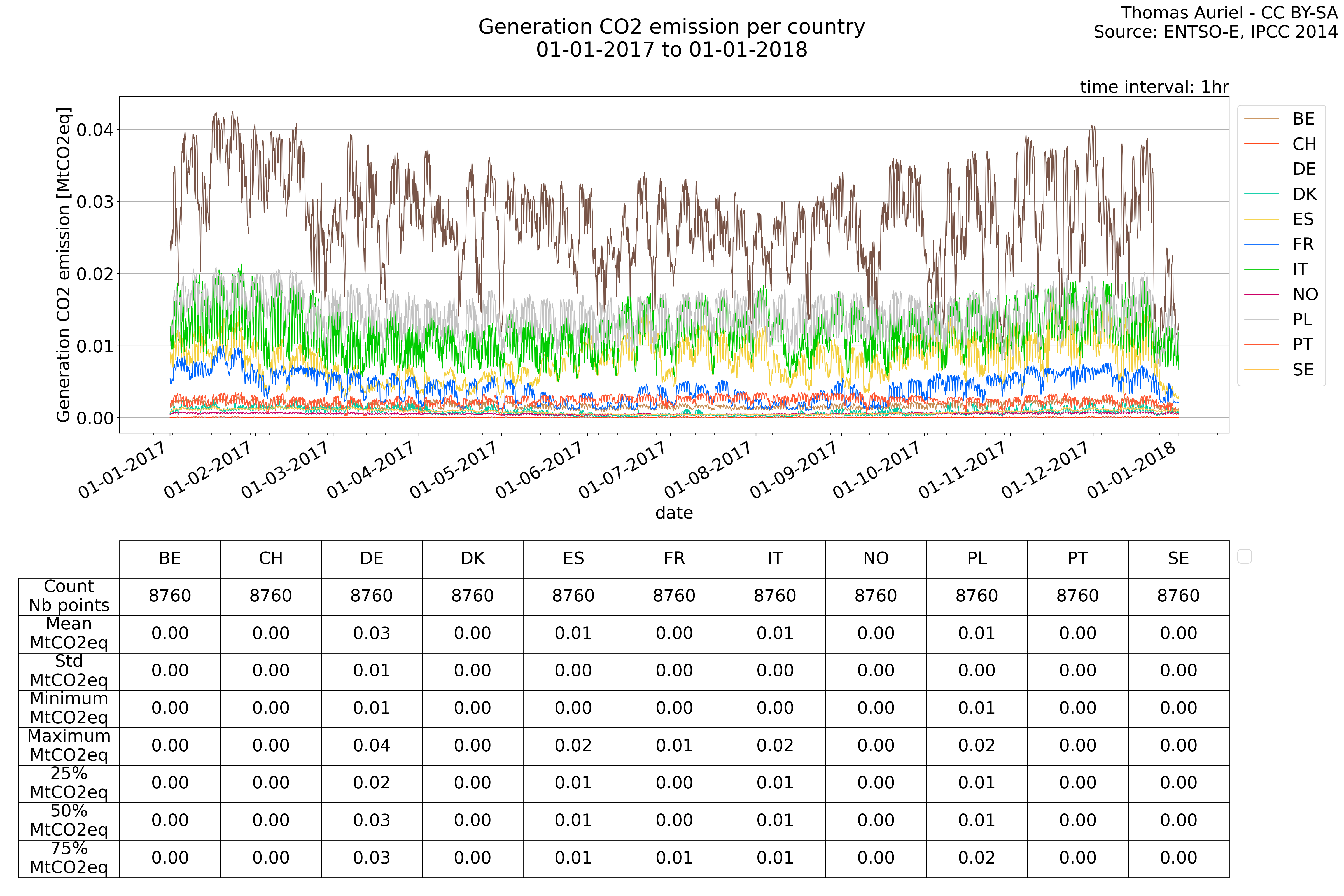1344x896 pixels.
Task: Click the DE legend line swatch
Action: click(1261, 169)
